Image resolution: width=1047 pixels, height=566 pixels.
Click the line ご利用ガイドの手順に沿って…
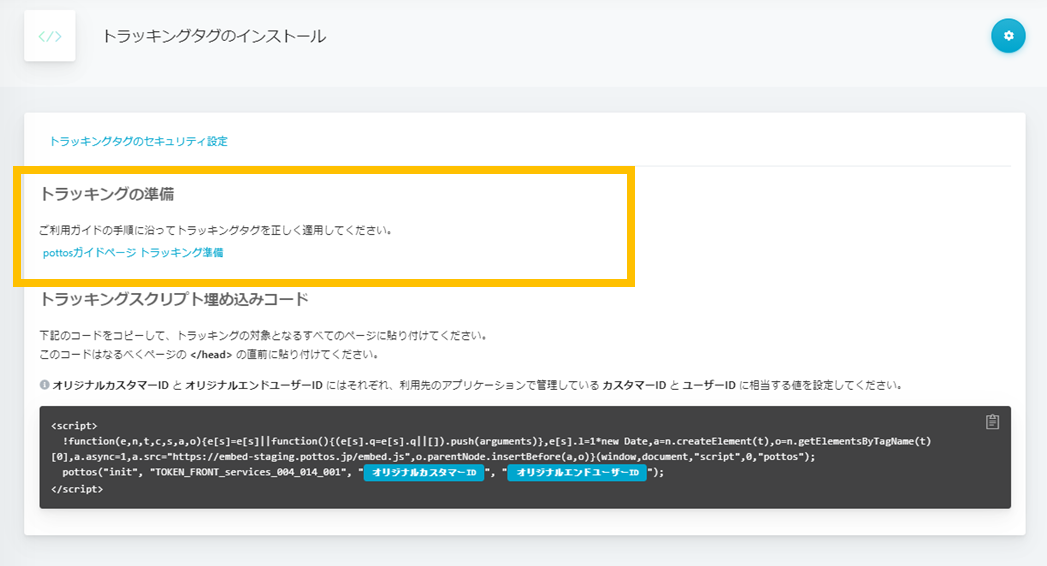click(x=215, y=230)
